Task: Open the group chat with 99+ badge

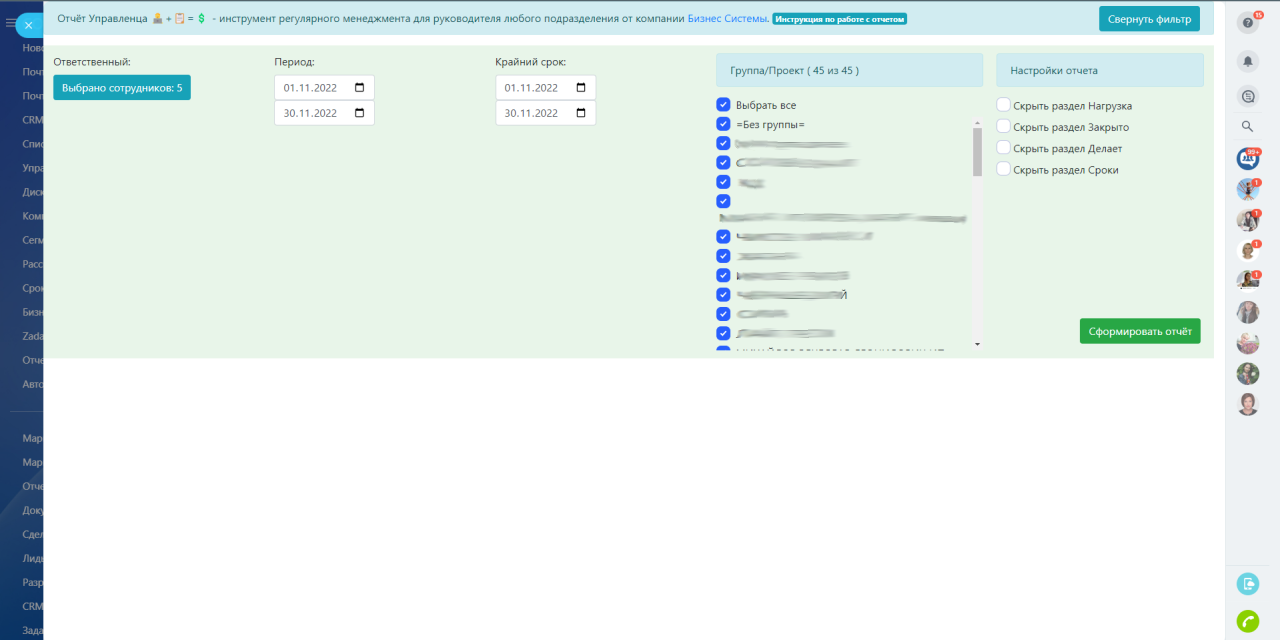Action: (x=1248, y=159)
